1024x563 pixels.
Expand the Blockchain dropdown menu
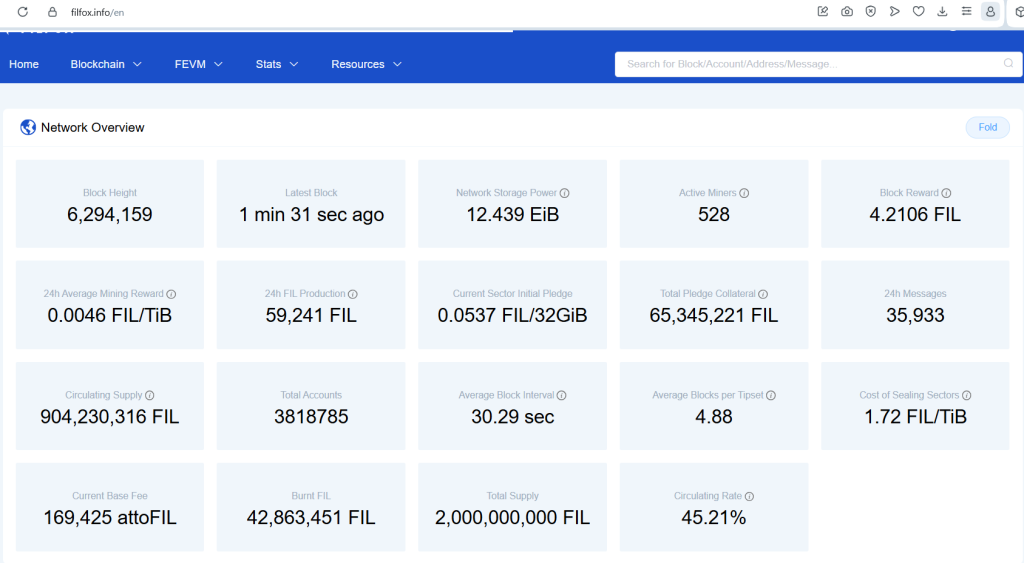tap(106, 64)
